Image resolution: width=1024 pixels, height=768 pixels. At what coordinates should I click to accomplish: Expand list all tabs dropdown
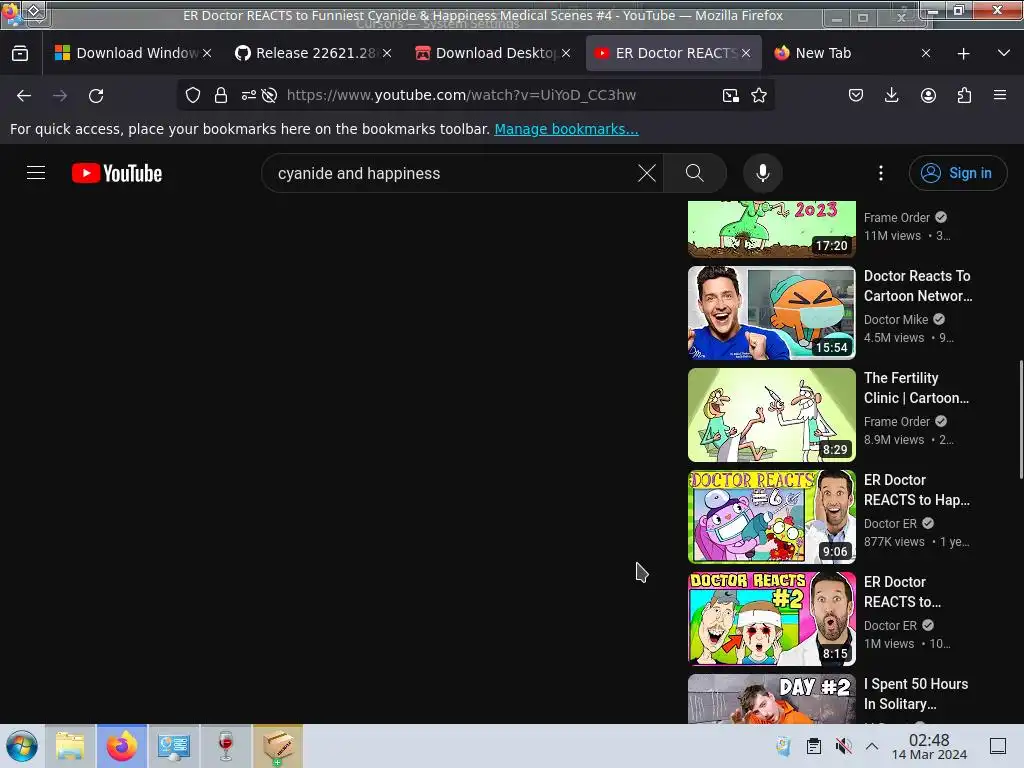pos(1004,54)
